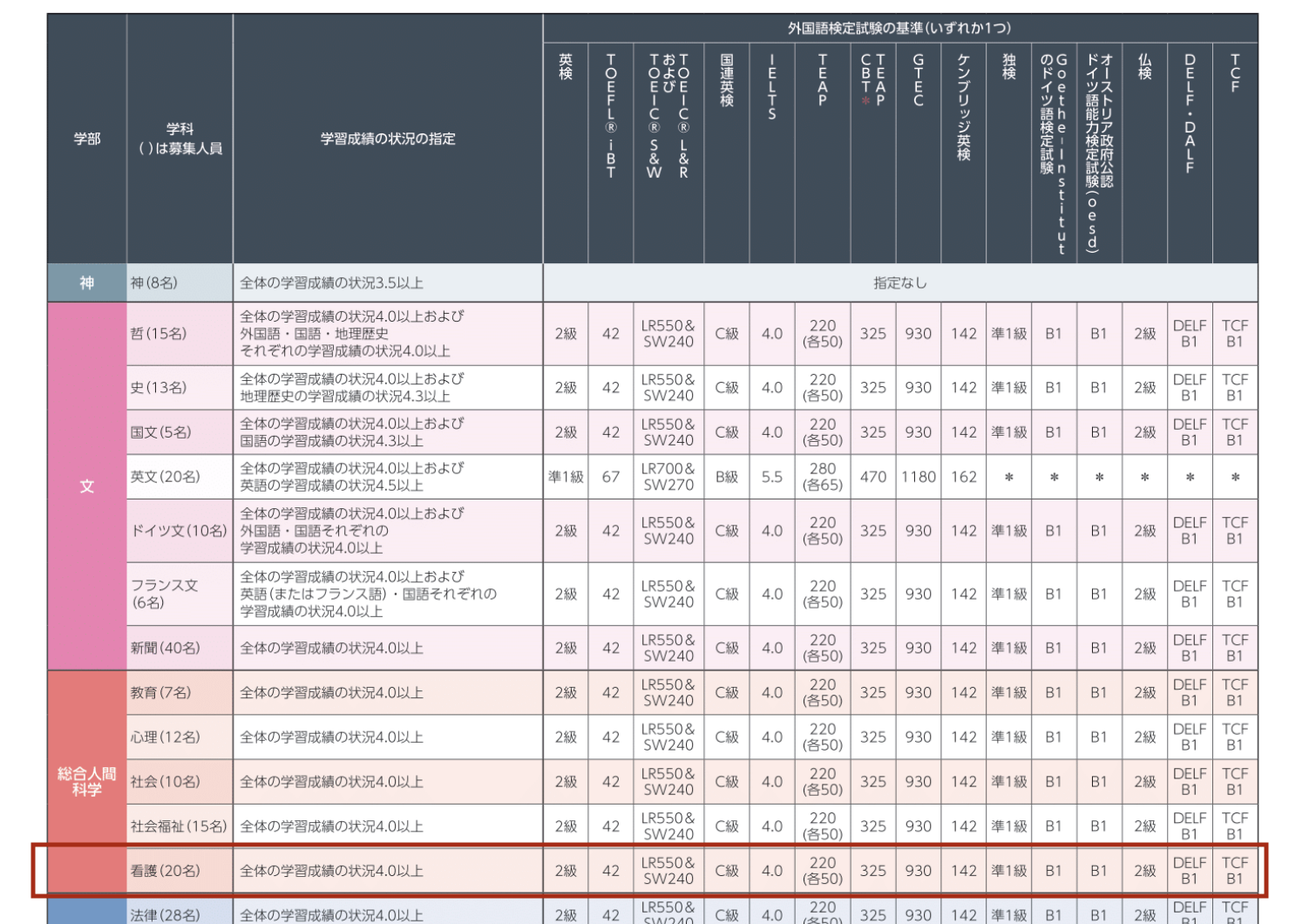Click the pink 文 faculty cell
Screen dimensions: 1316x924
point(87,486)
